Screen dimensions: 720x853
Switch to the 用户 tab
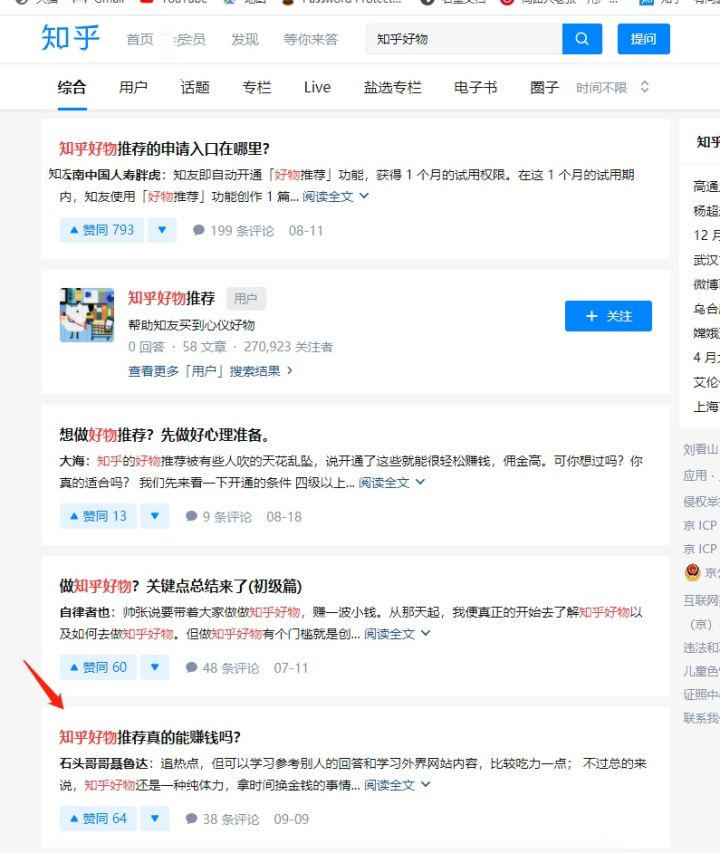(x=133, y=87)
